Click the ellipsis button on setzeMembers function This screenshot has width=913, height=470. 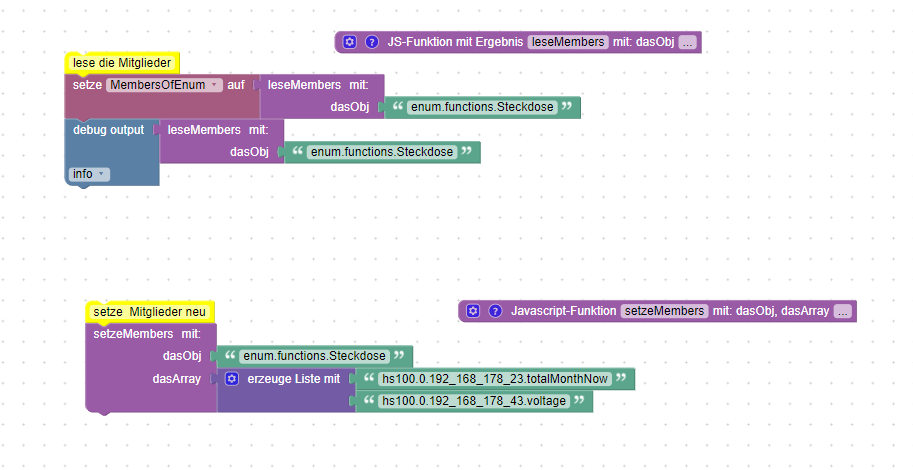843,312
